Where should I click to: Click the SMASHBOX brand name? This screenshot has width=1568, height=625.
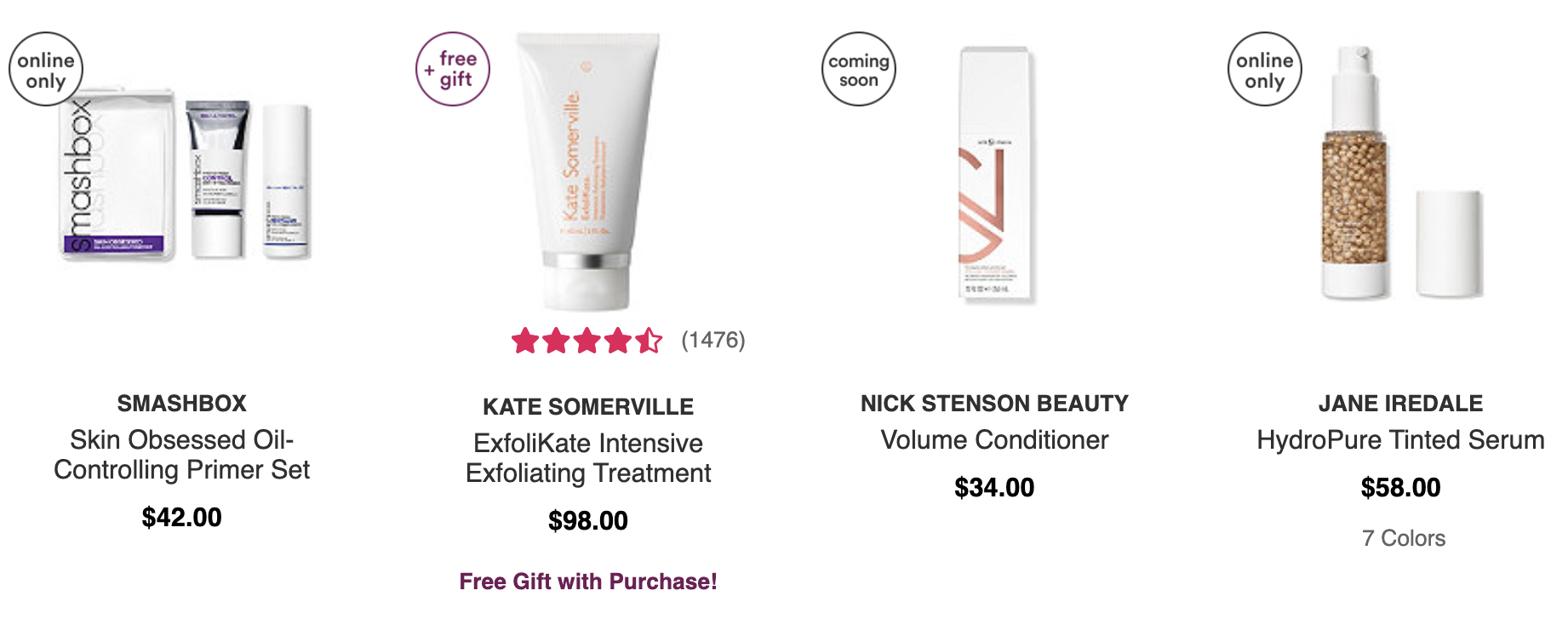tap(182, 404)
